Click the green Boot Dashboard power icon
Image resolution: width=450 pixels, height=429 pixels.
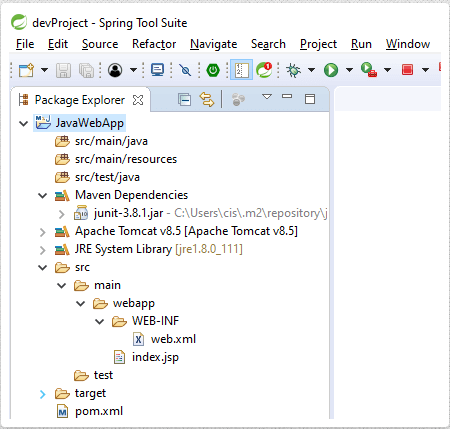[x=213, y=70]
